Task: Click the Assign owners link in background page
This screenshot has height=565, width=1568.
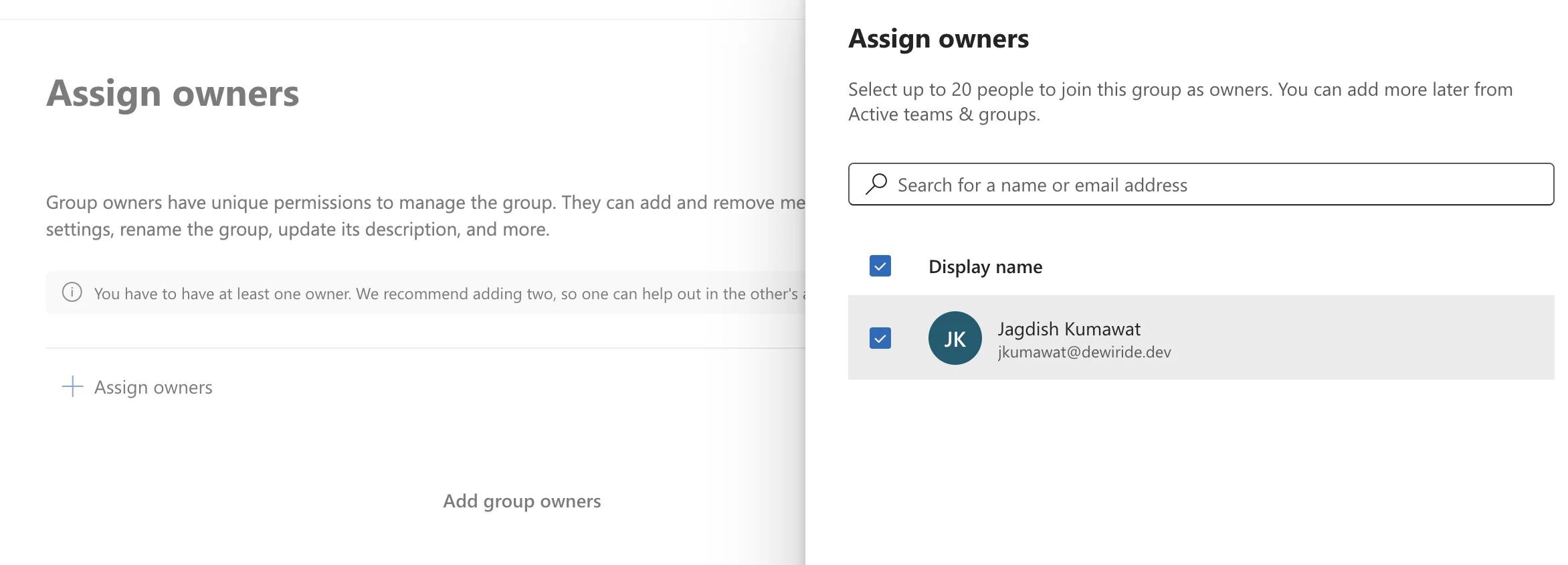Action: coord(137,387)
